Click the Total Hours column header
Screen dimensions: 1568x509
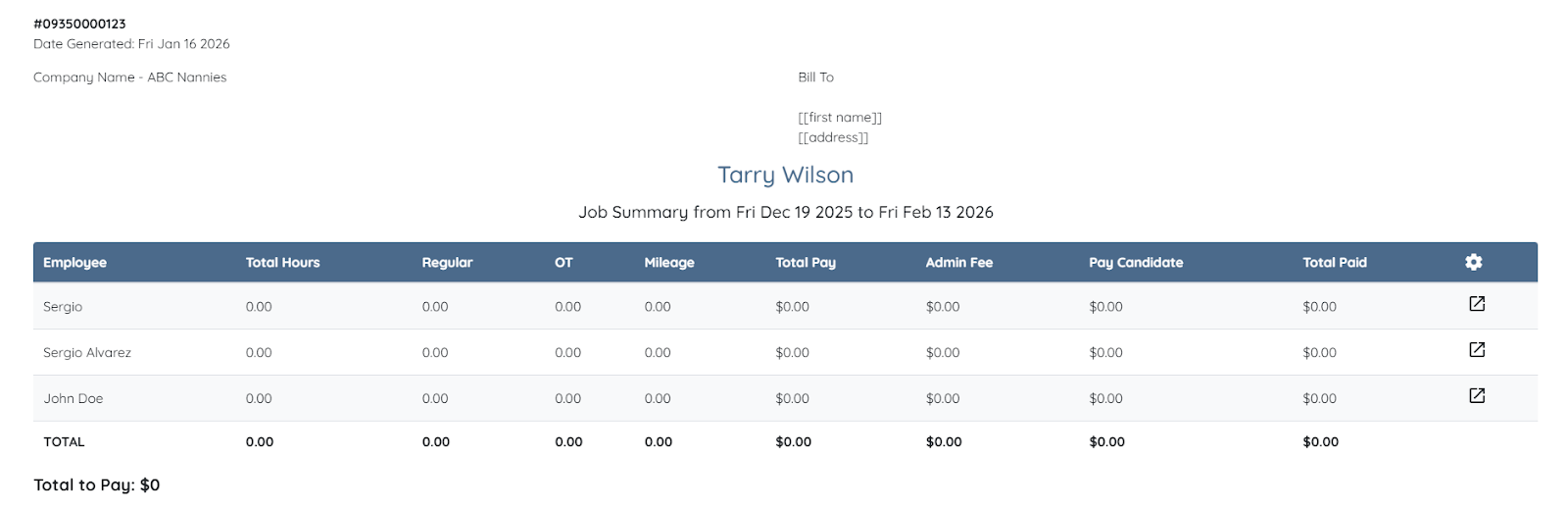[282, 263]
